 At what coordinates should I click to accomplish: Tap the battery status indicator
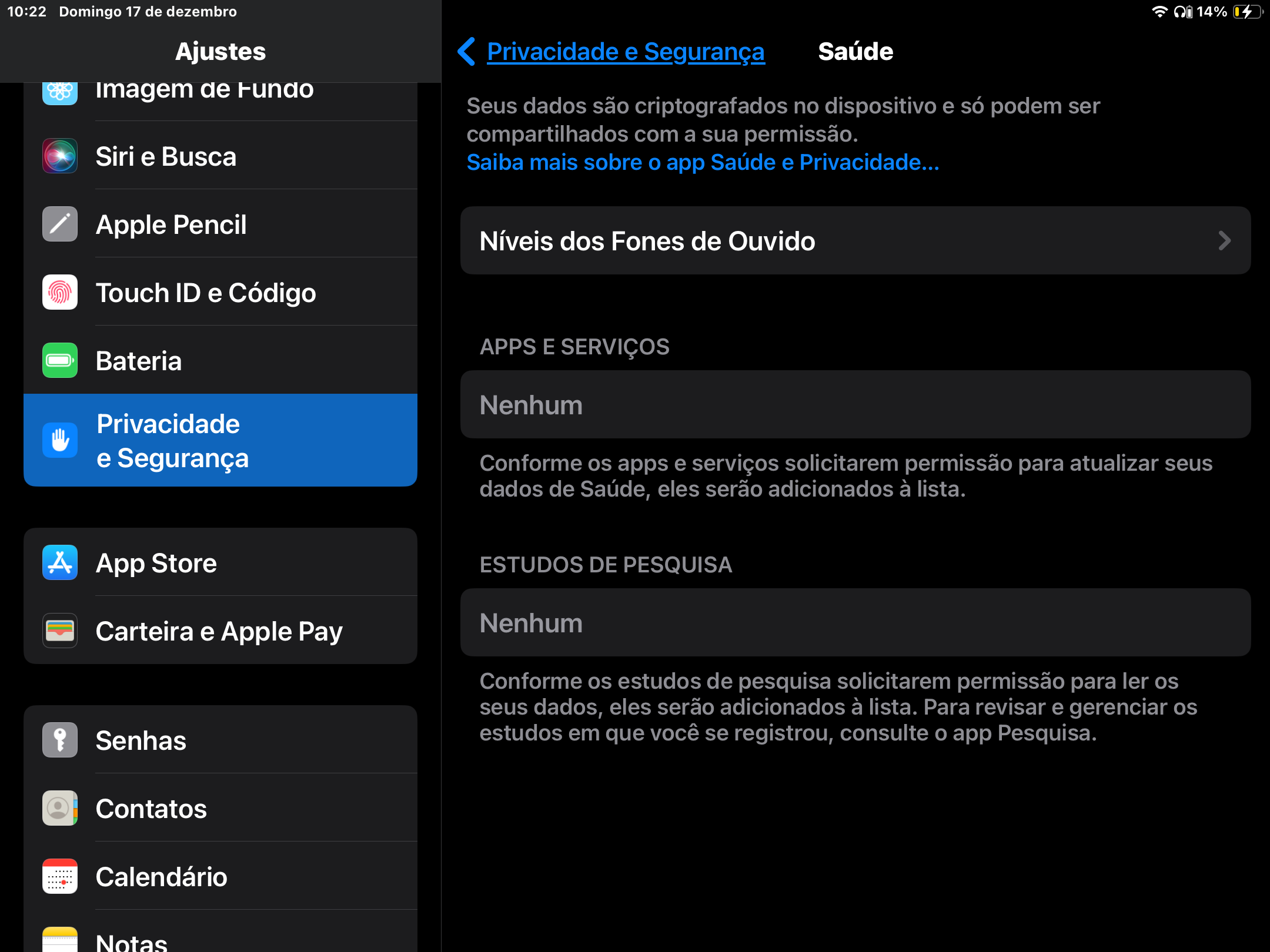(x=1247, y=12)
